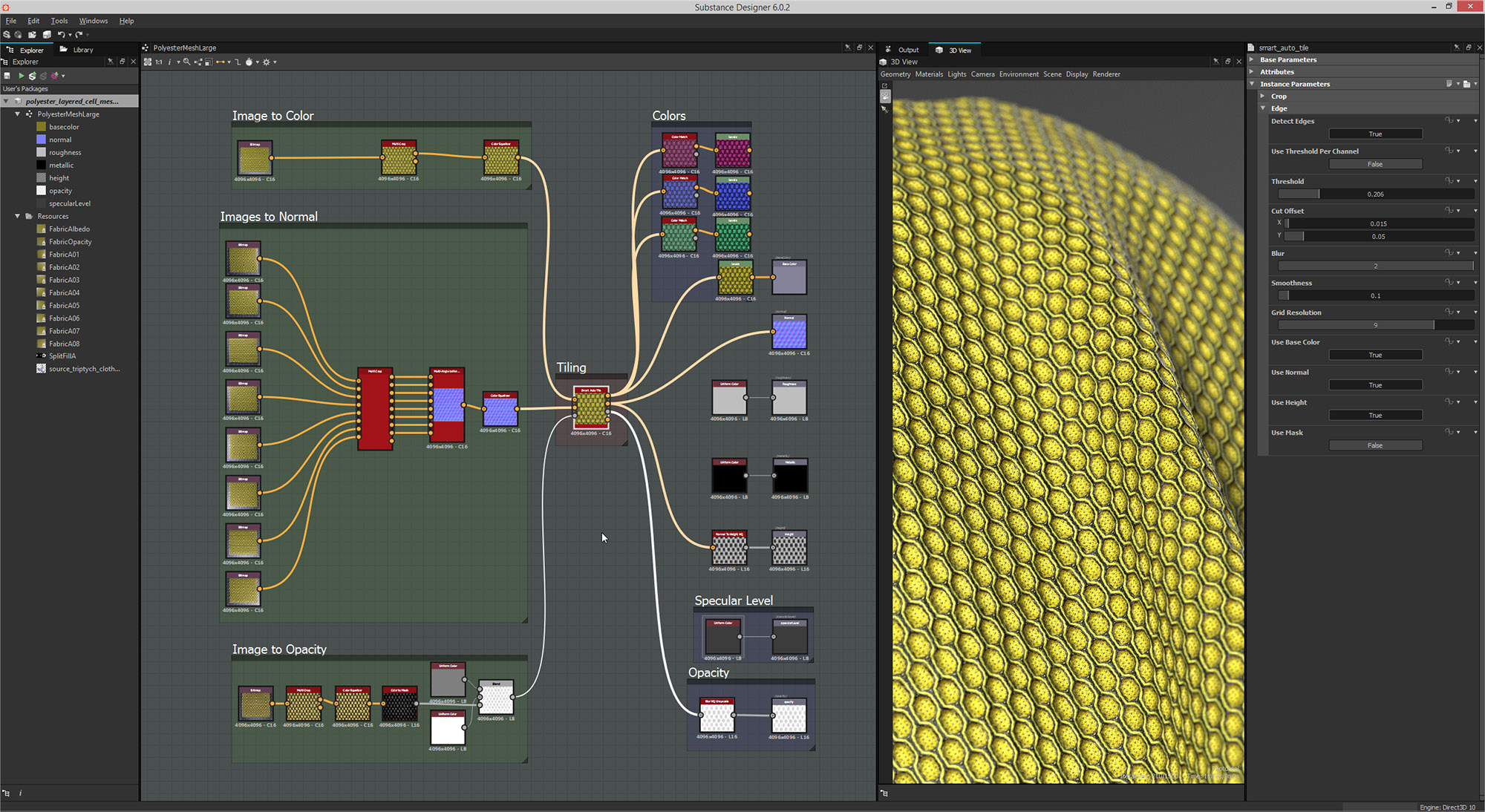Enable Use Threshold Per Channel
This screenshot has height=812, width=1485.
pos(1375,164)
